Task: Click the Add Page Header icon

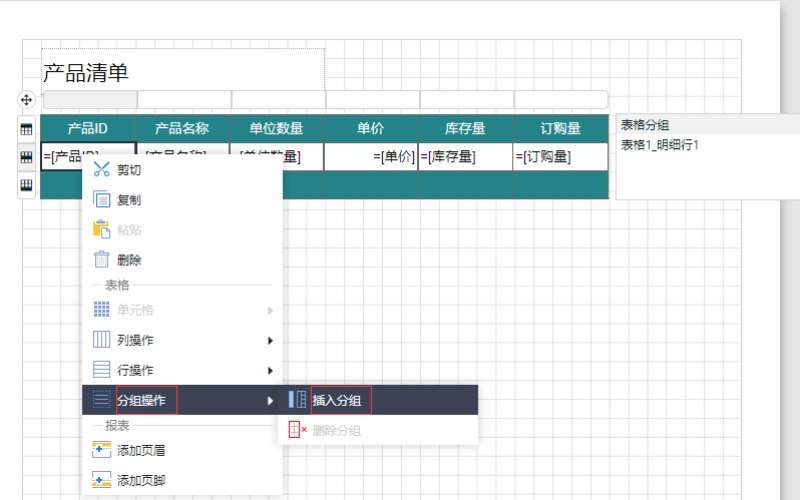Action: tap(102, 450)
